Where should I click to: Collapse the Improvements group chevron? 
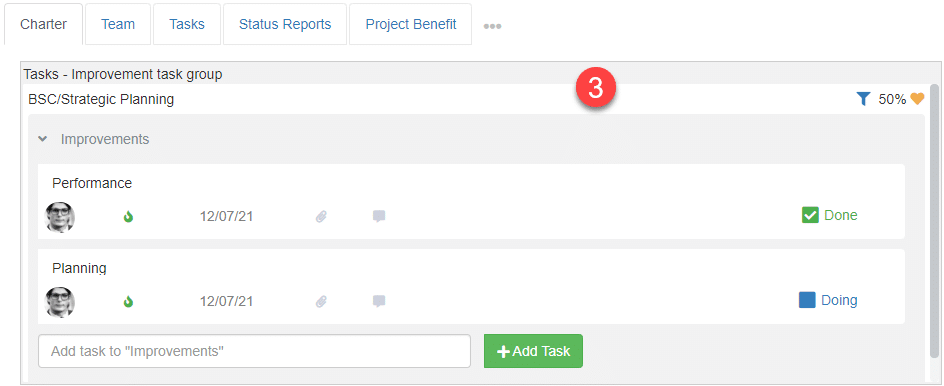(x=42, y=139)
